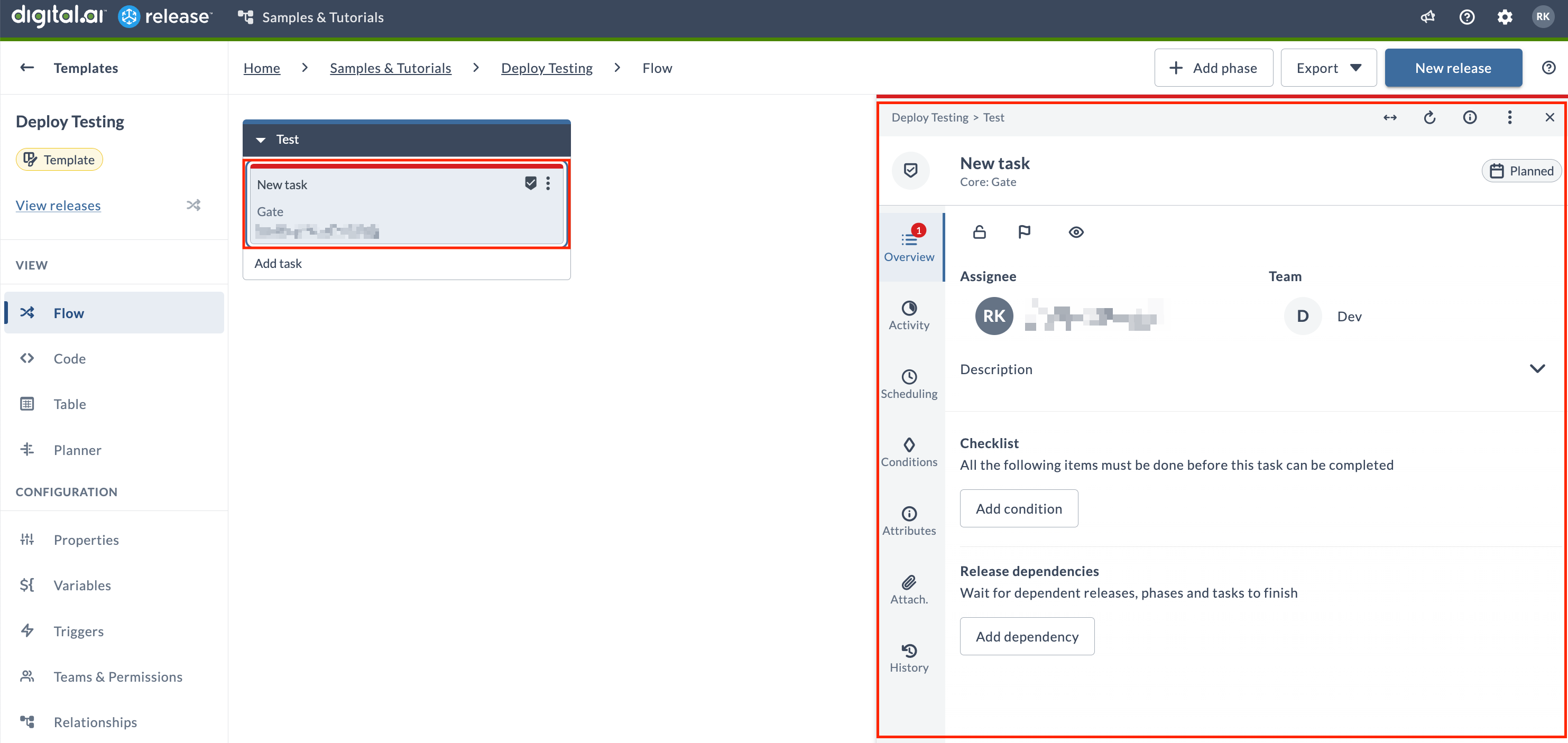
Task: Open the settings gear icon
Action: pyautogui.click(x=1504, y=17)
